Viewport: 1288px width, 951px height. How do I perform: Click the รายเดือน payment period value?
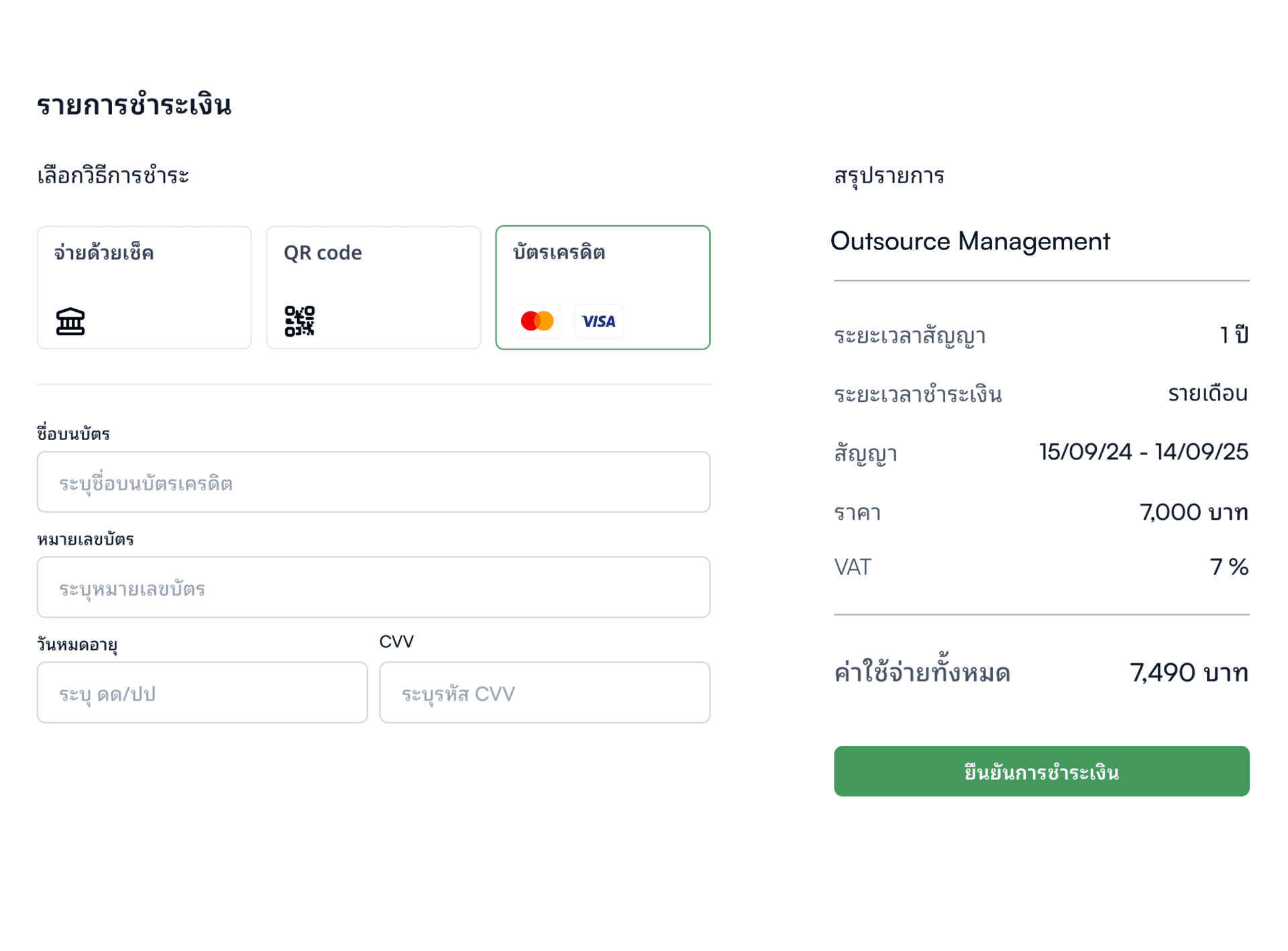click(1207, 394)
